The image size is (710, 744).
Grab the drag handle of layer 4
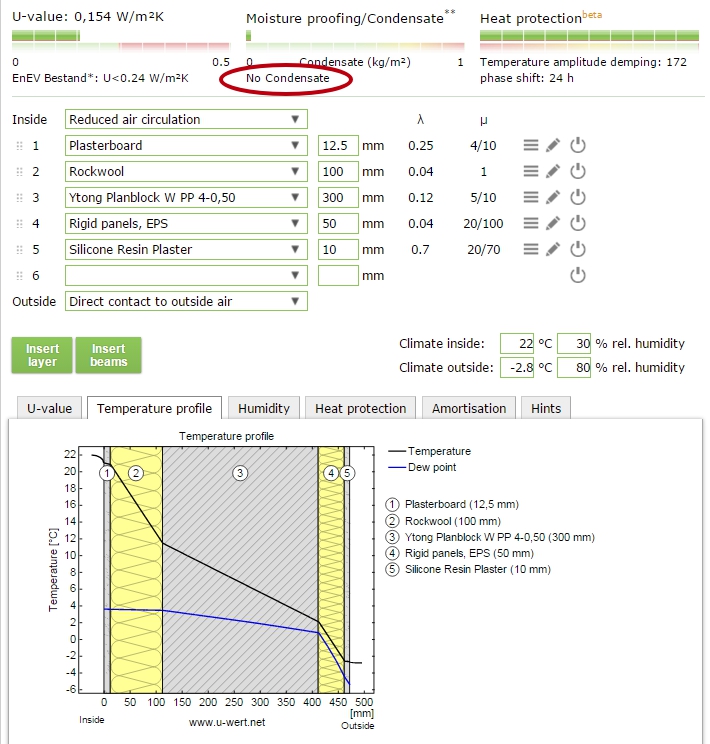19,224
